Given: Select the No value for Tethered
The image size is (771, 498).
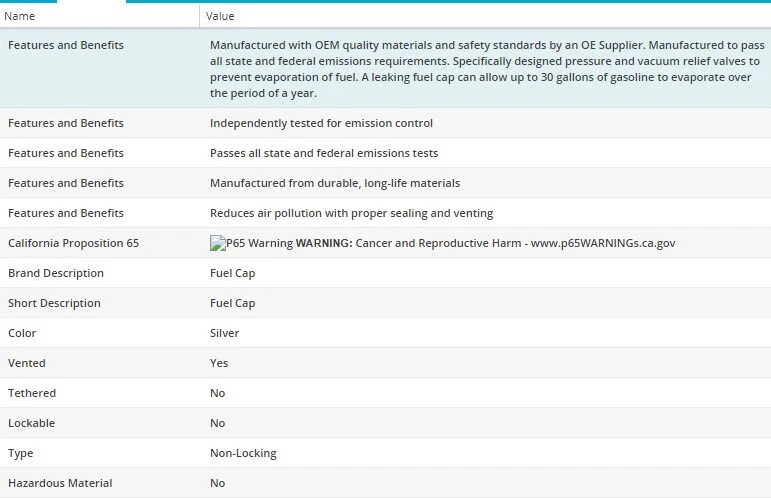Looking at the screenshot, I should (x=217, y=393).
